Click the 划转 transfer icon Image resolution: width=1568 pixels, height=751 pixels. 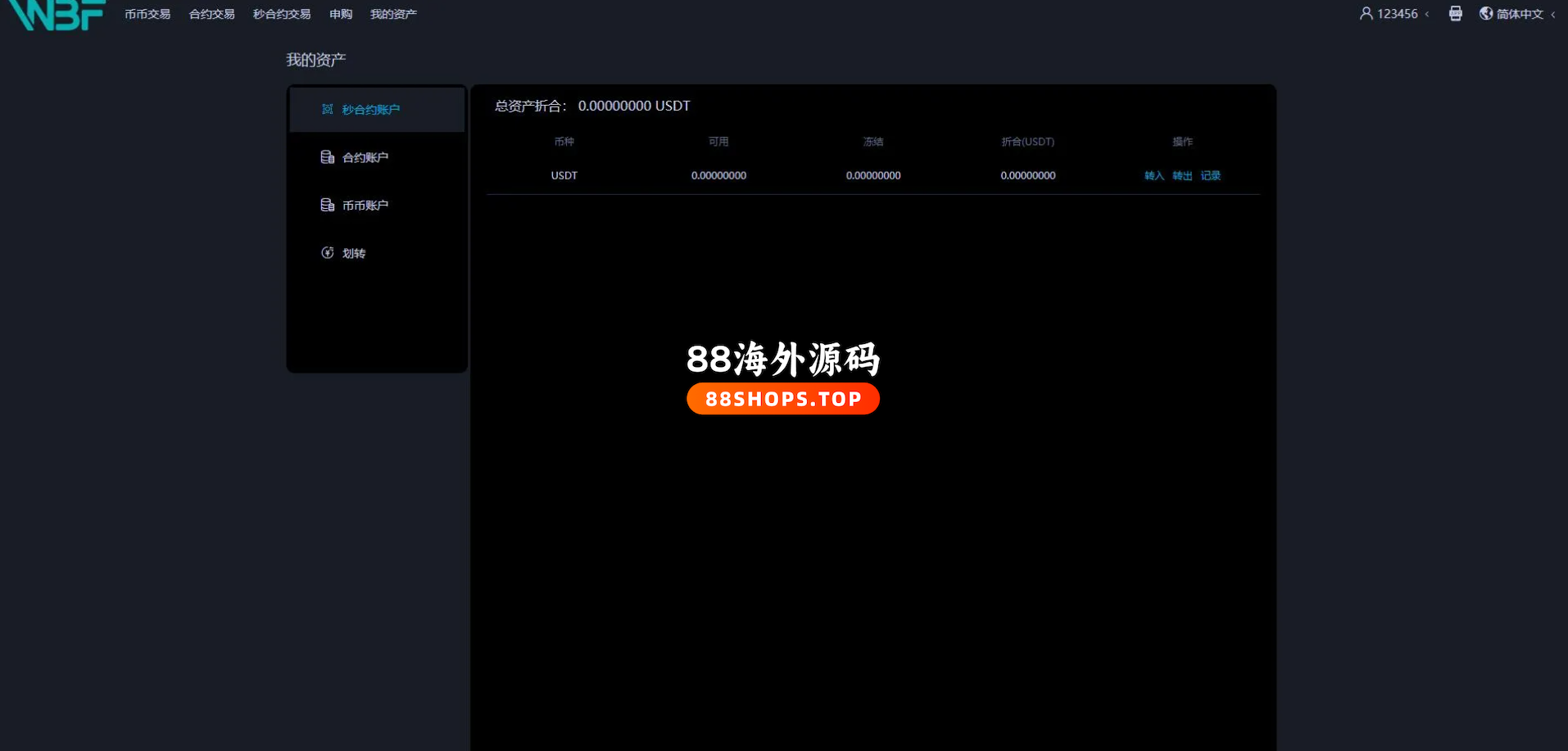(x=327, y=253)
